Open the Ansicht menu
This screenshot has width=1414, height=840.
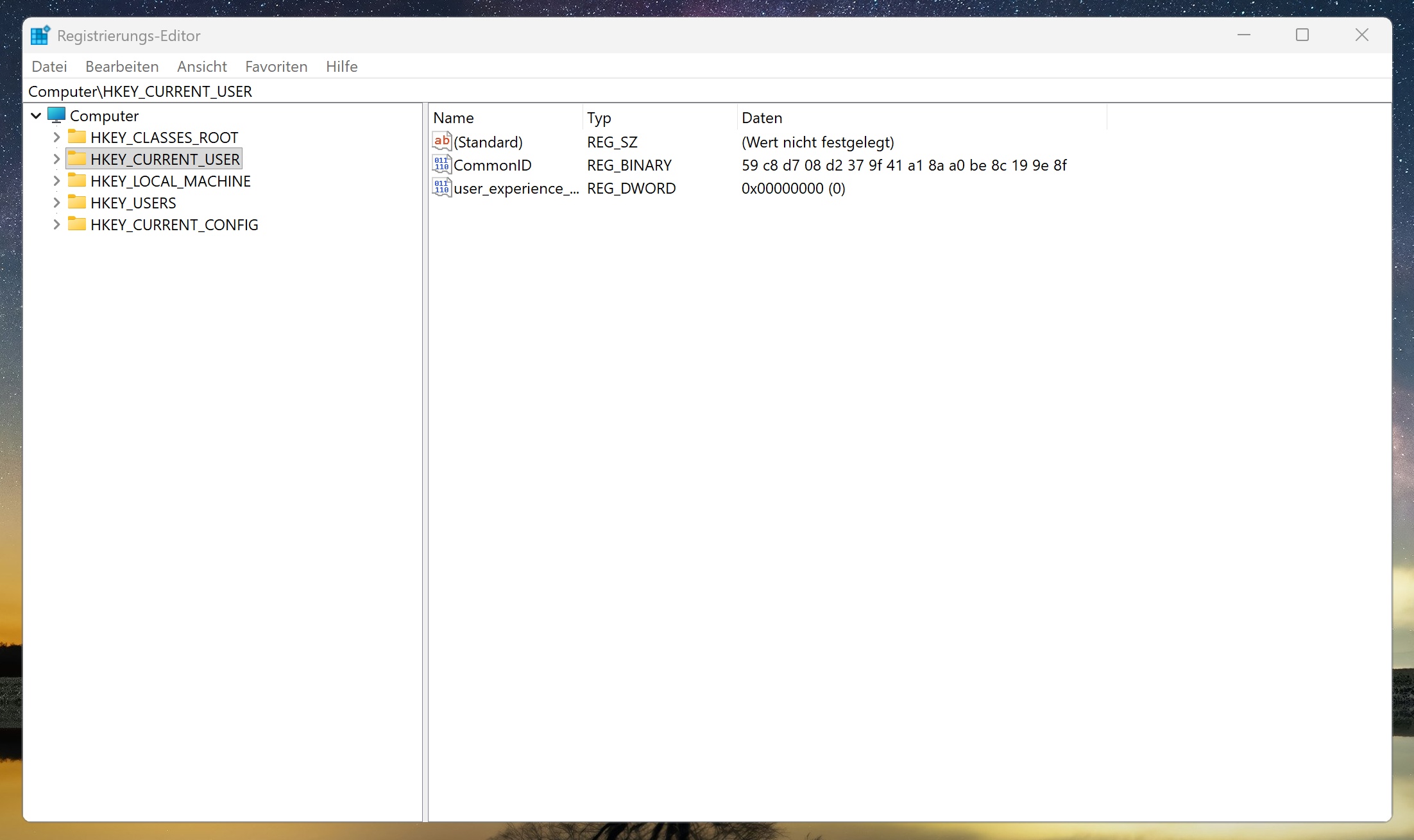pyautogui.click(x=202, y=67)
